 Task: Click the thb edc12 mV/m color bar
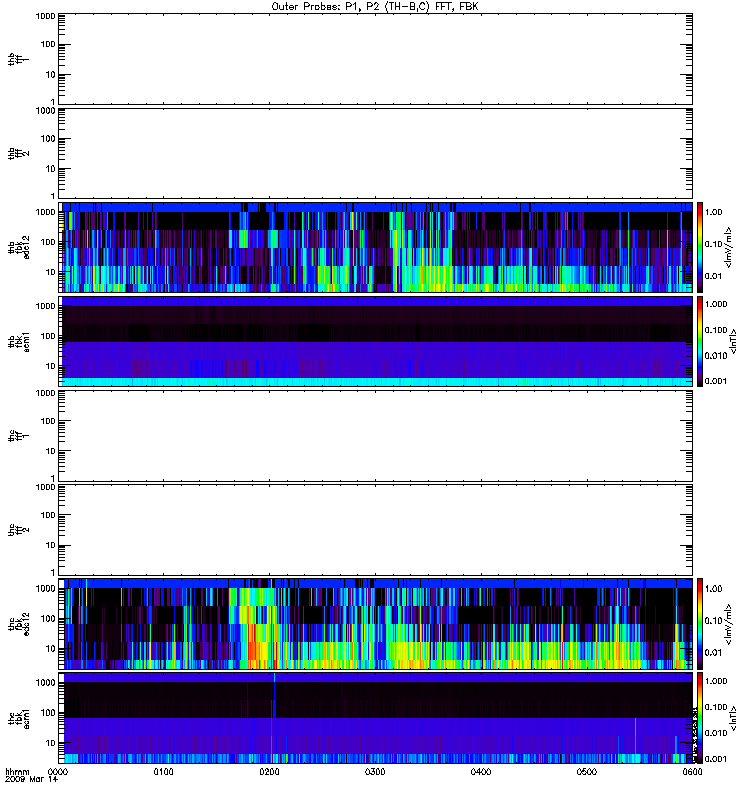coord(700,247)
